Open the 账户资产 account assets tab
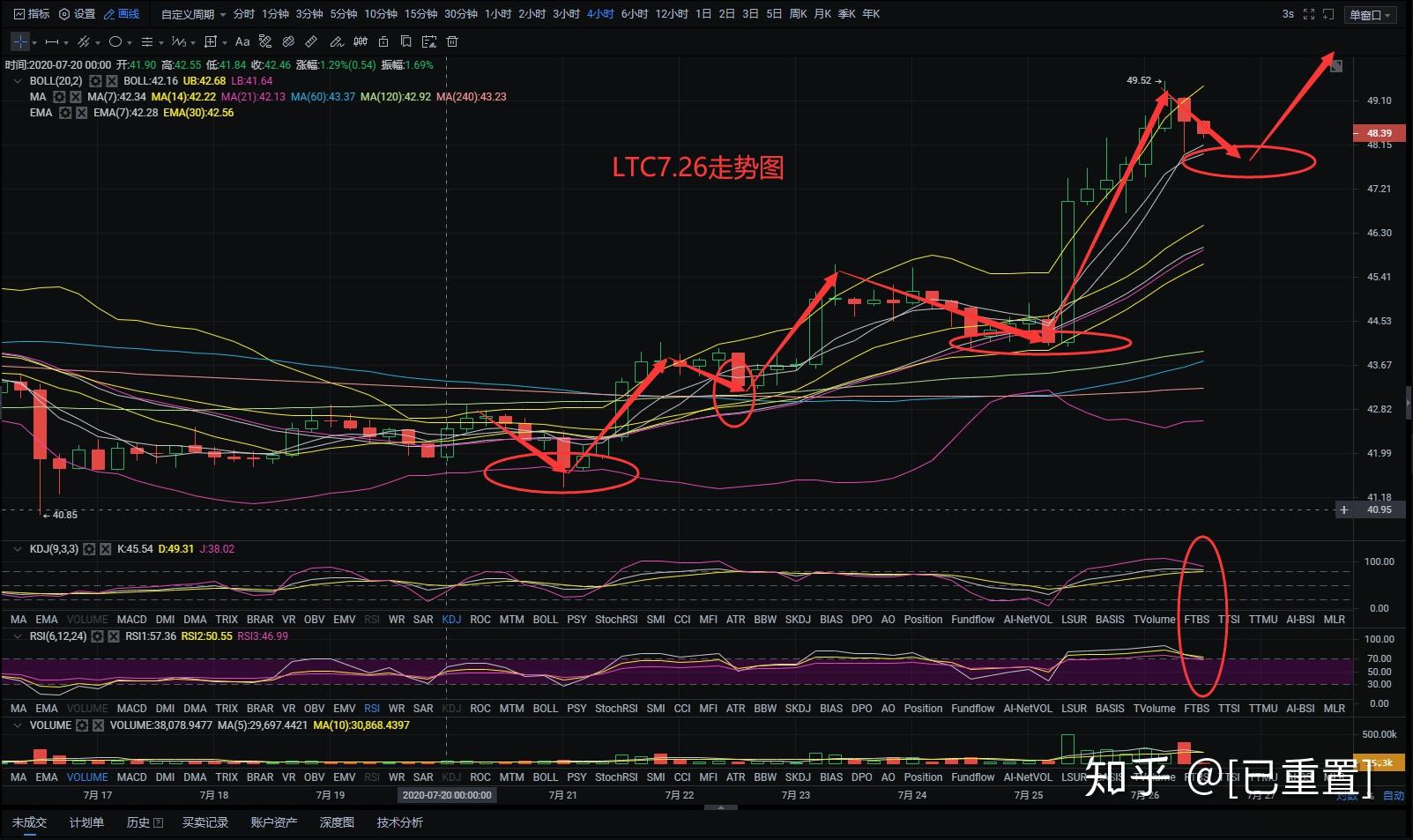Screen dimensions: 1413x840 274,822
